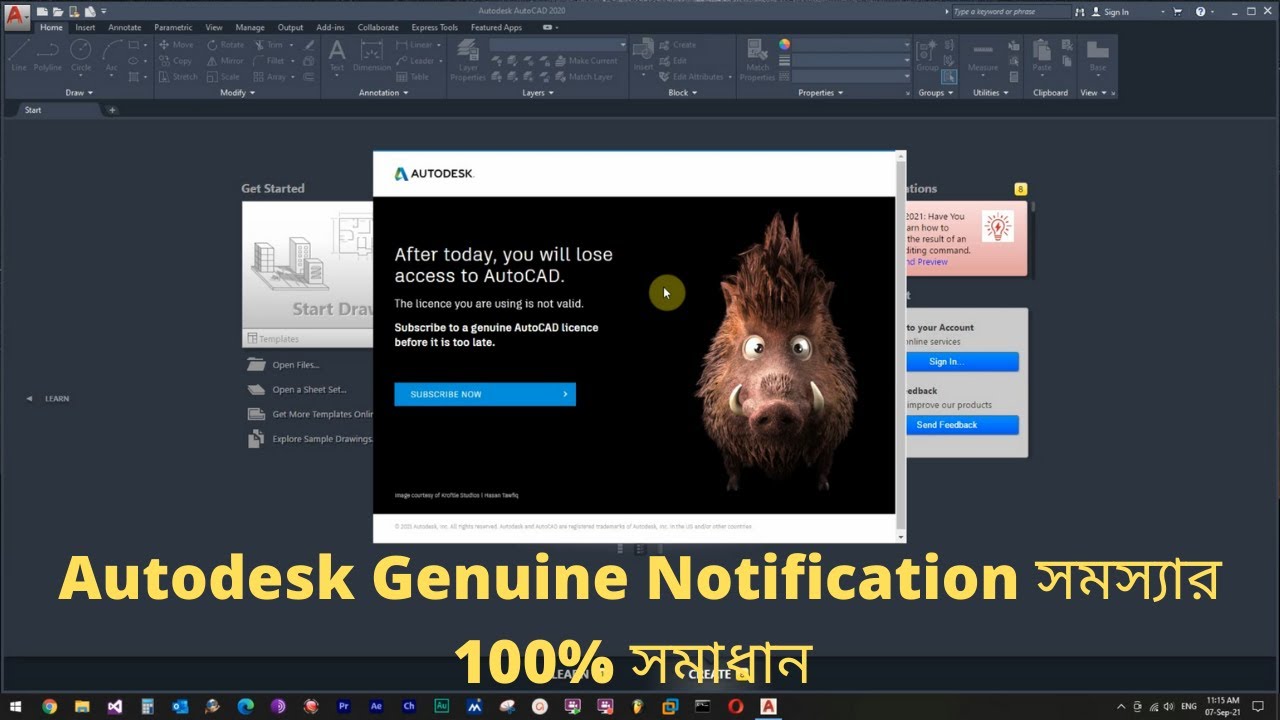1280x720 pixels.
Task: Expand the Annotation panel dropdown
Action: coord(384,93)
